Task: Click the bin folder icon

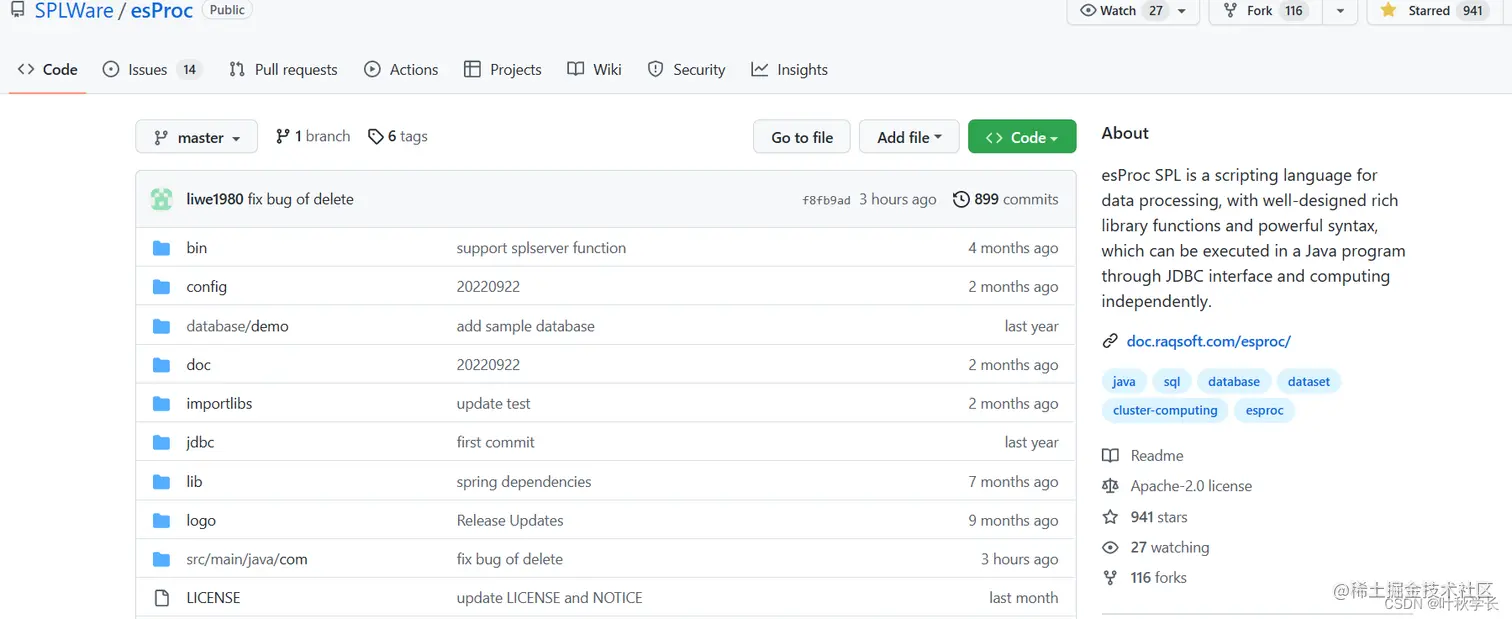Action: [161, 248]
